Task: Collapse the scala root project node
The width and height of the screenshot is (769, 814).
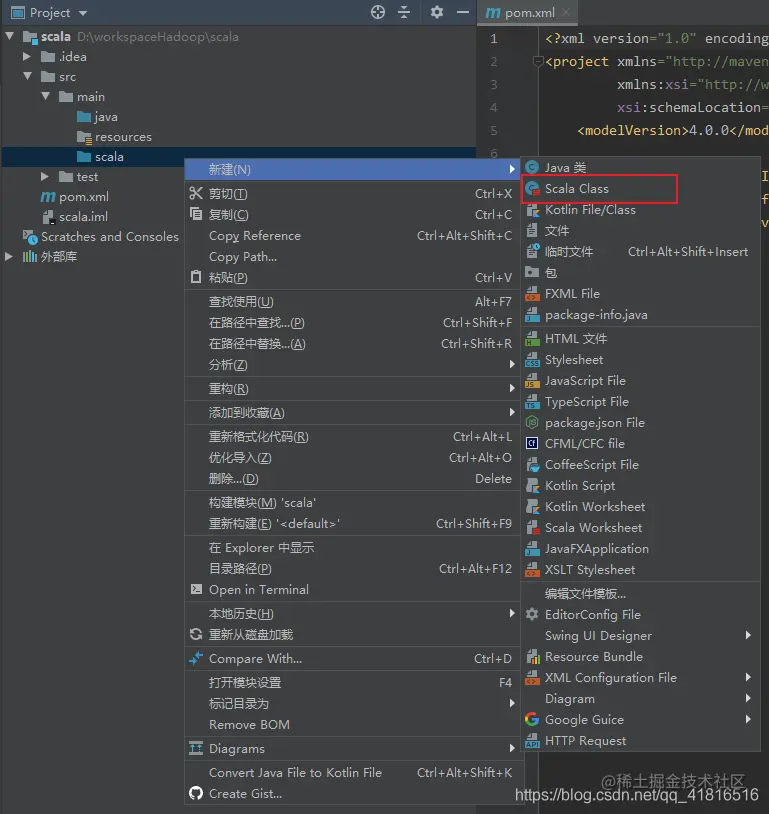Action: 9,36
